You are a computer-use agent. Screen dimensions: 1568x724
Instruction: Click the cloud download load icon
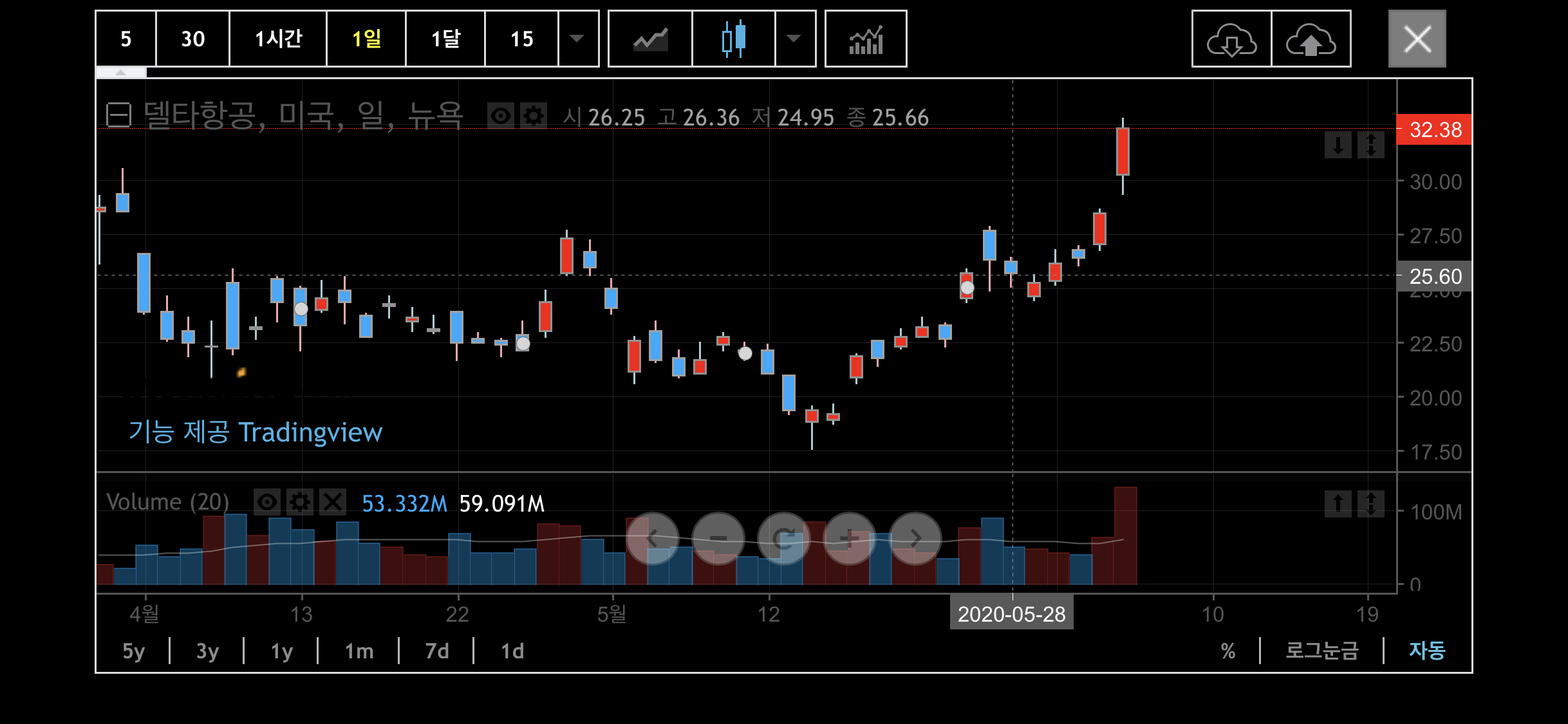(1231, 39)
